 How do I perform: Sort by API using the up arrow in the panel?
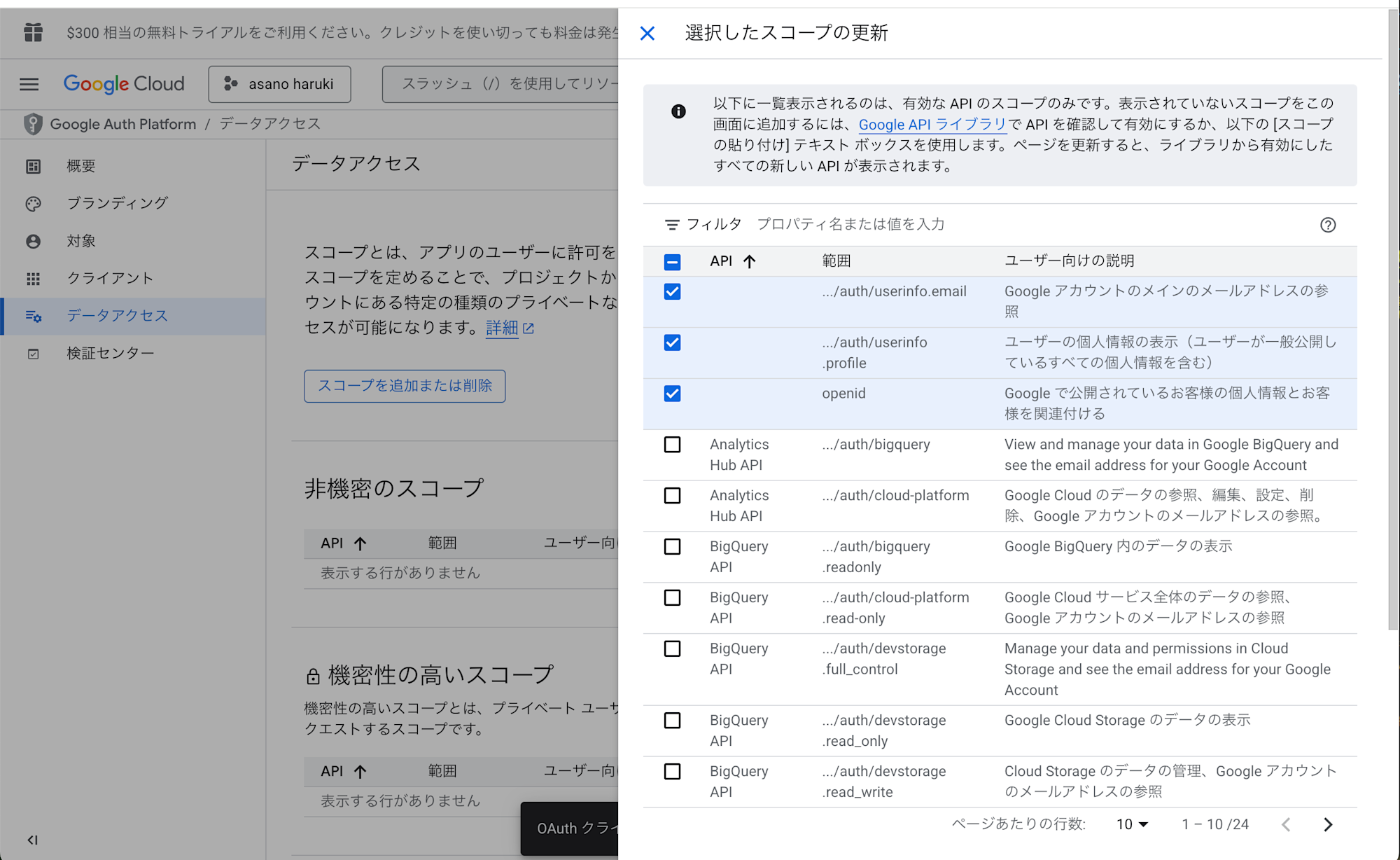[750, 261]
